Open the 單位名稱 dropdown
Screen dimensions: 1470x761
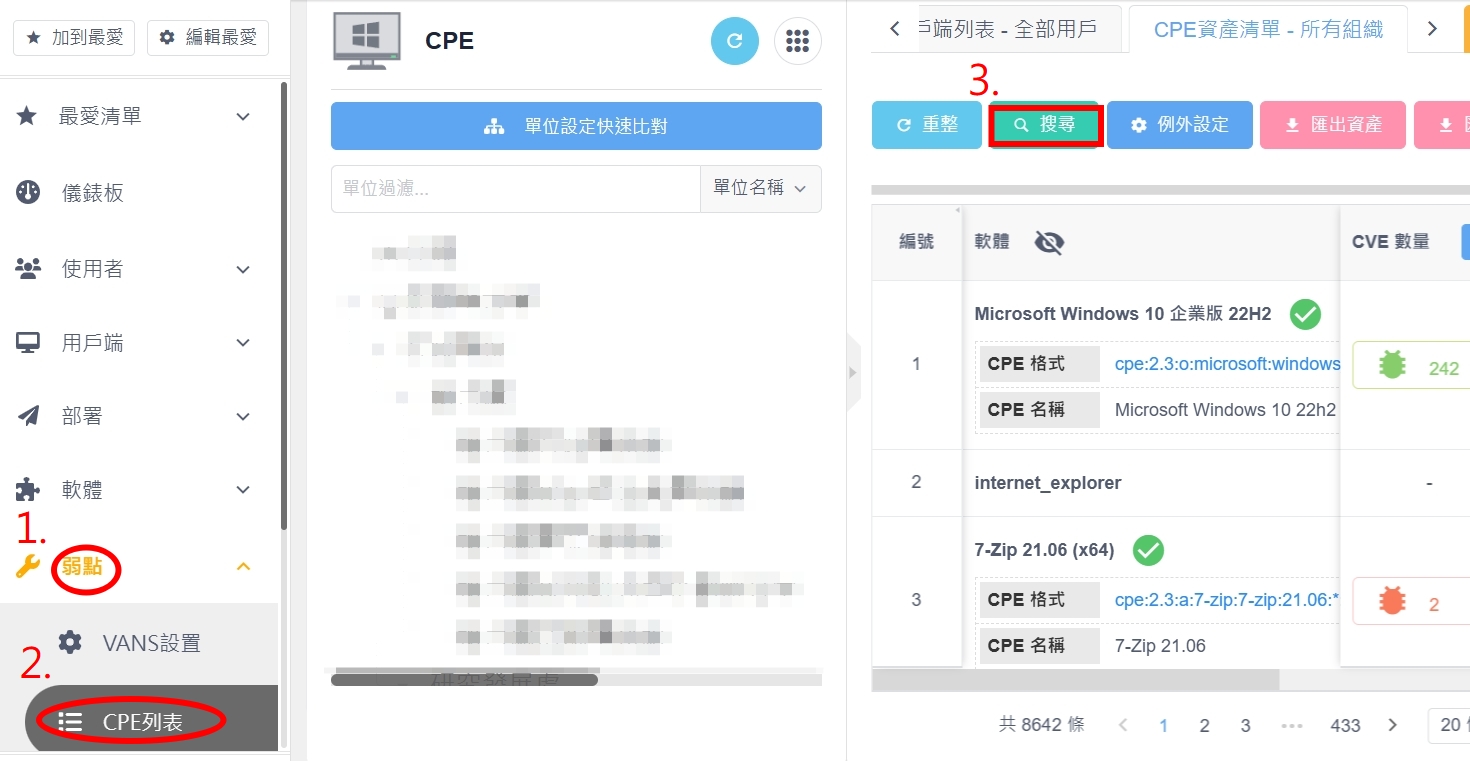point(760,188)
